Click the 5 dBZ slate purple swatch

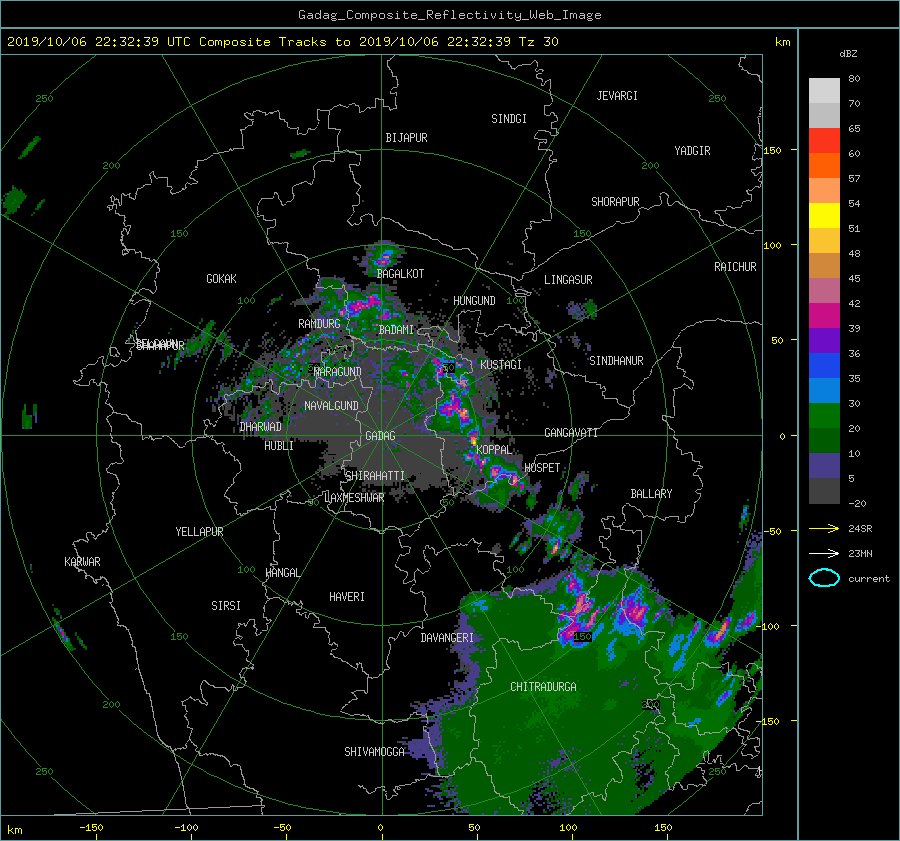pyautogui.click(x=824, y=466)
